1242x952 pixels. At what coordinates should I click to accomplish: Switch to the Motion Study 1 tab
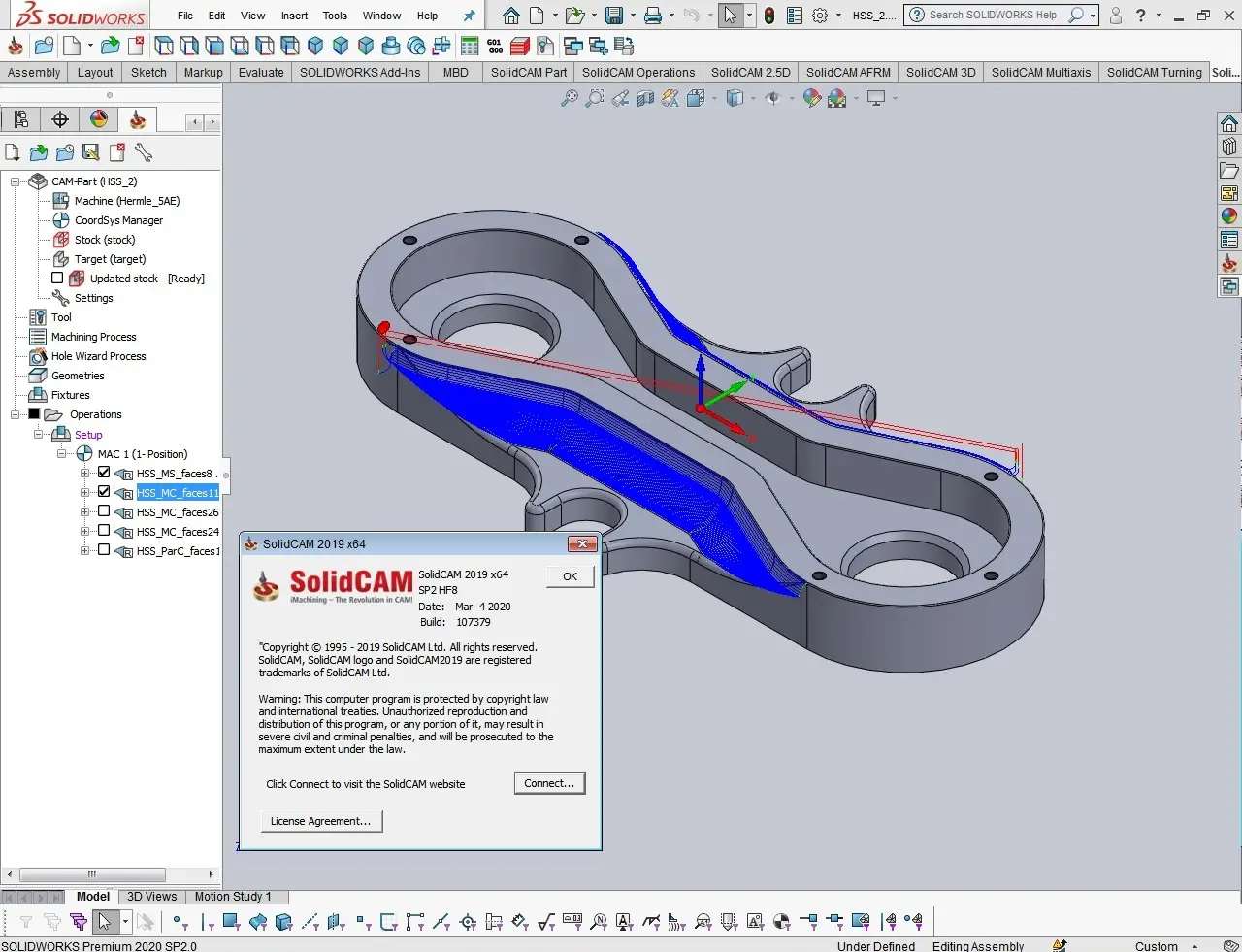click(233, 897)
